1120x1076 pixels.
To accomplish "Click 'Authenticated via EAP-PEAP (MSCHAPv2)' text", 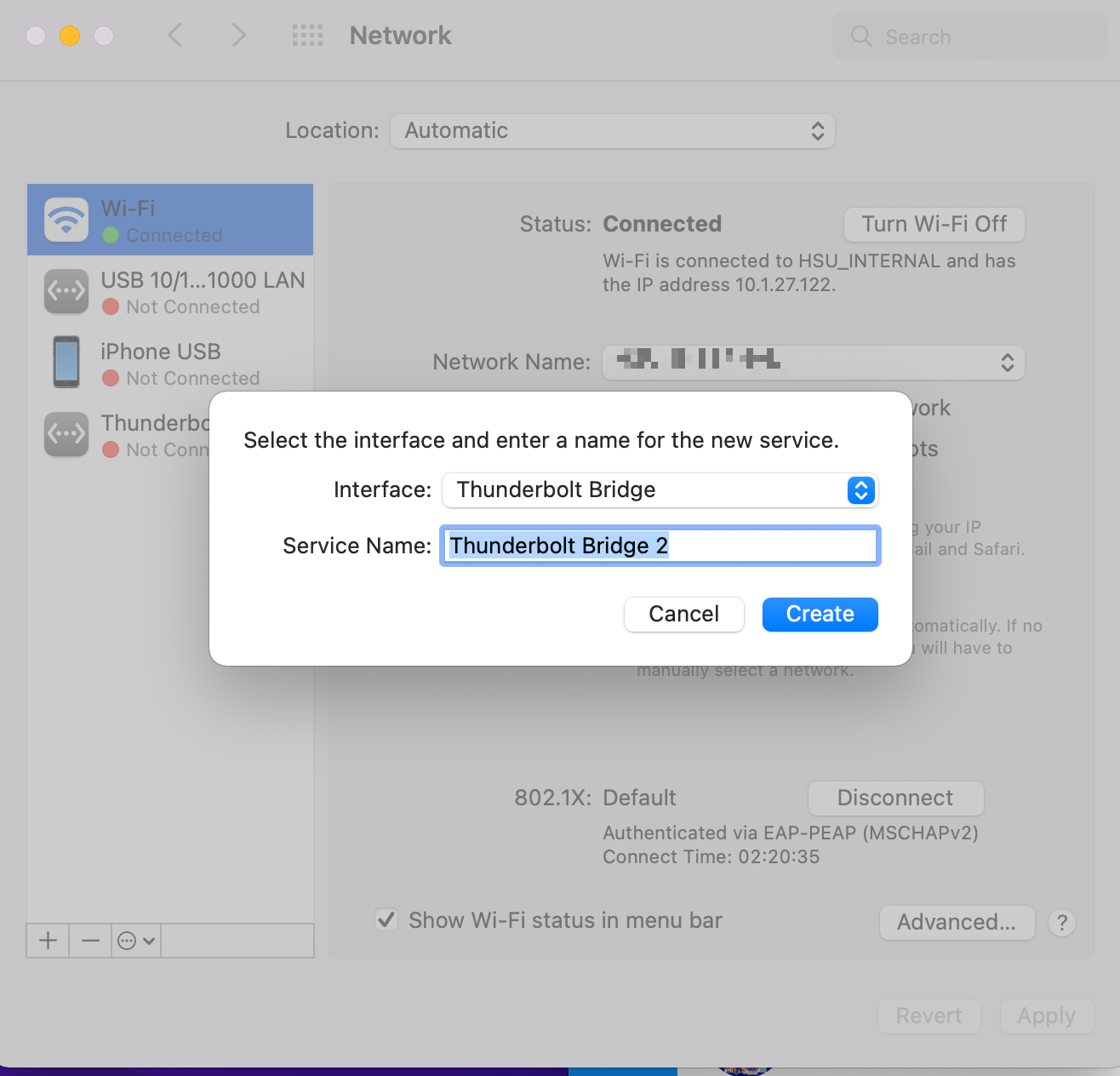I will (x=791, y=833).
